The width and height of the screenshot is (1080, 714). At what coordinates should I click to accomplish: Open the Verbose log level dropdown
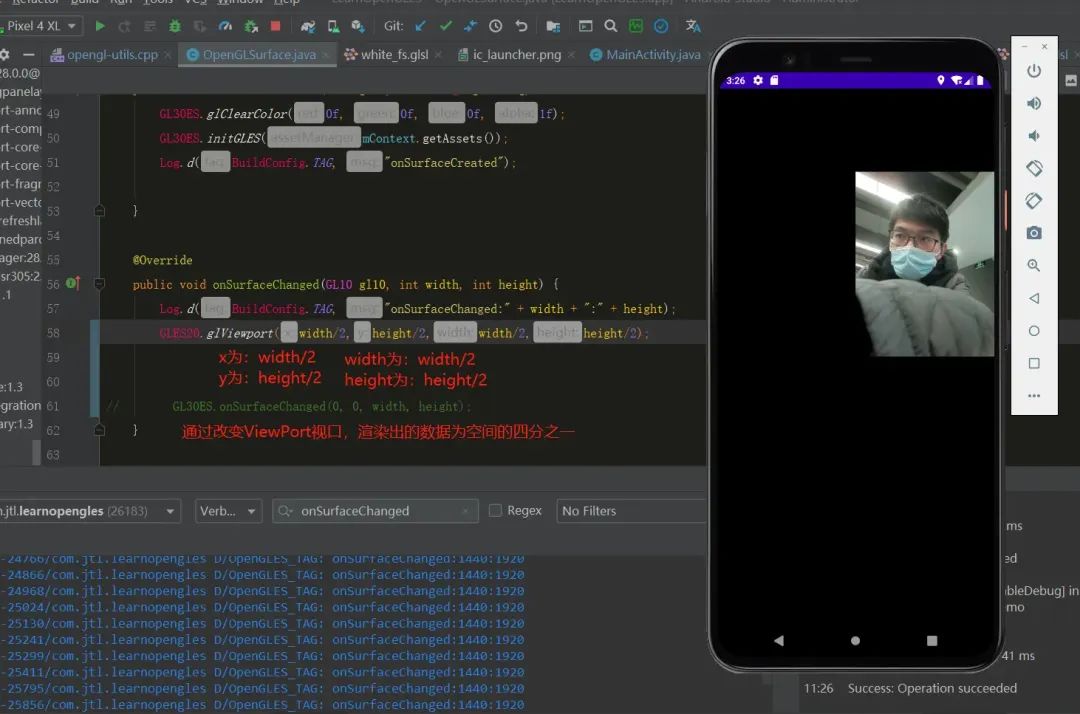228,510
